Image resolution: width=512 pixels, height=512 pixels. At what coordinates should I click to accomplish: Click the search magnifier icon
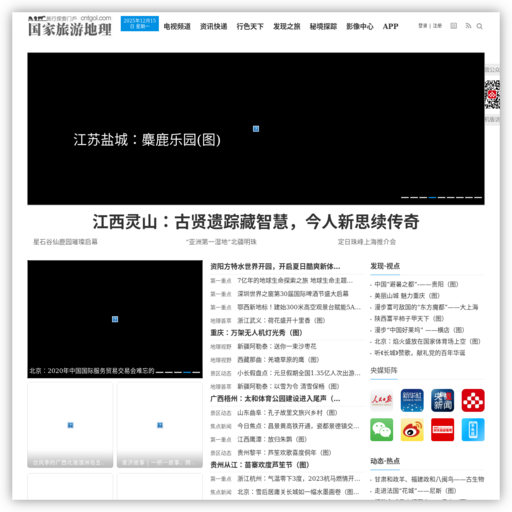[x=479, y=26]
